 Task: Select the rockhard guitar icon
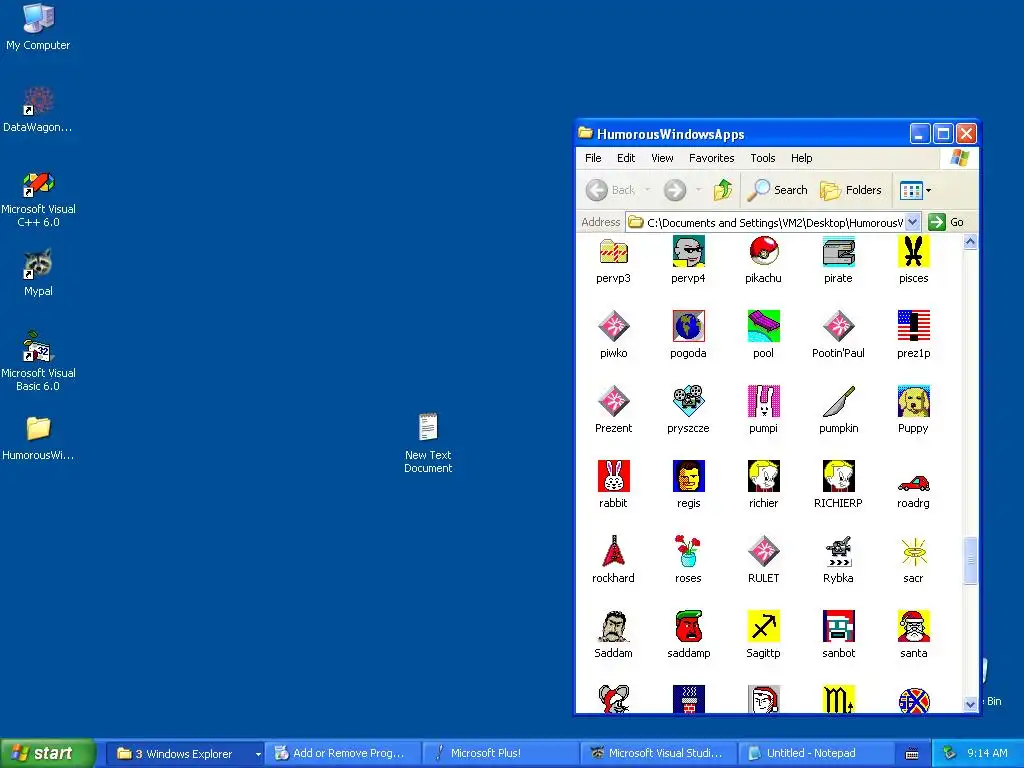pyautogui.click(x=613, y=551)
